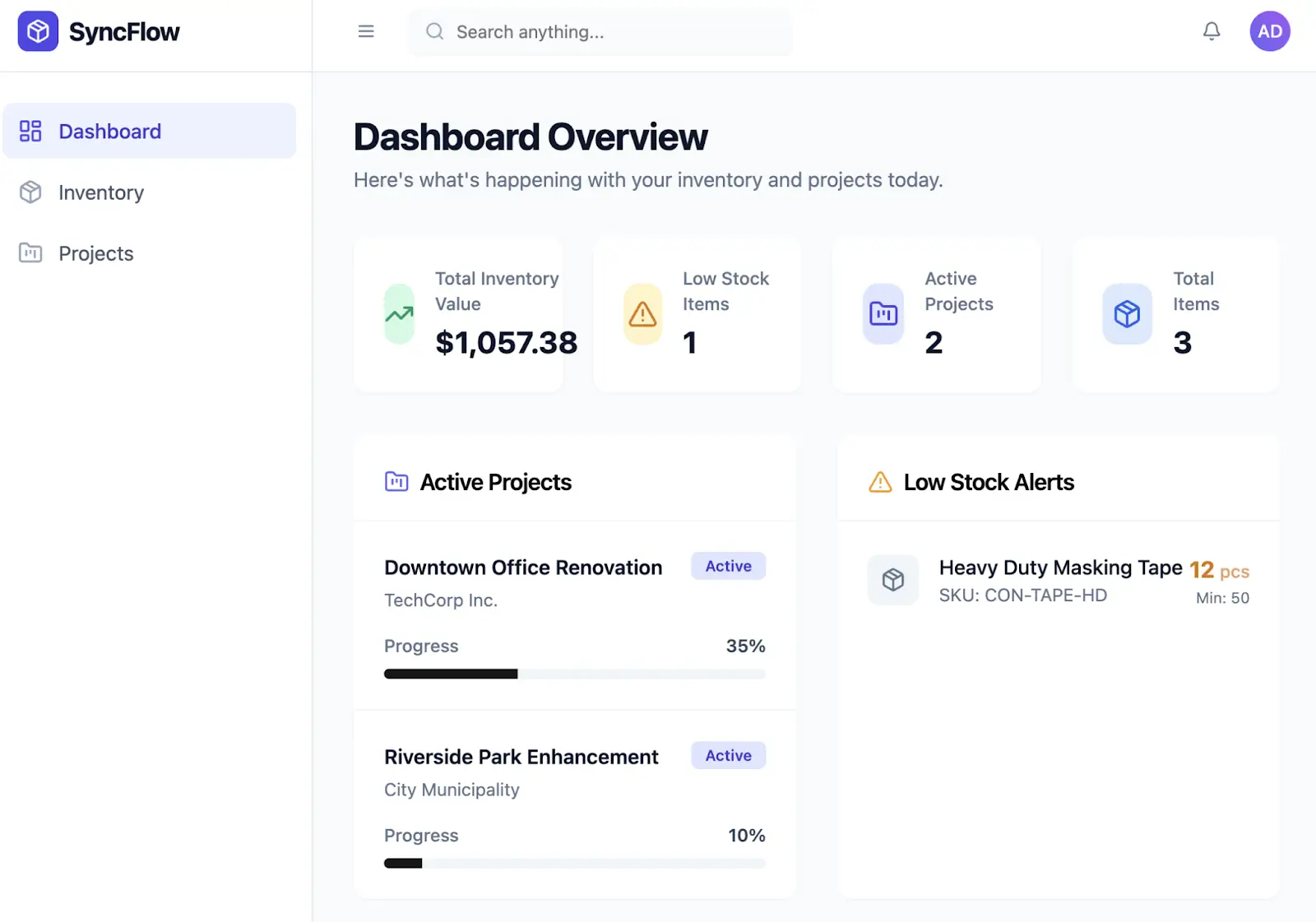Screen dimensions: 1316x922
Task: Select Projects in the sidebar
Action: click(x=95, y=253)
